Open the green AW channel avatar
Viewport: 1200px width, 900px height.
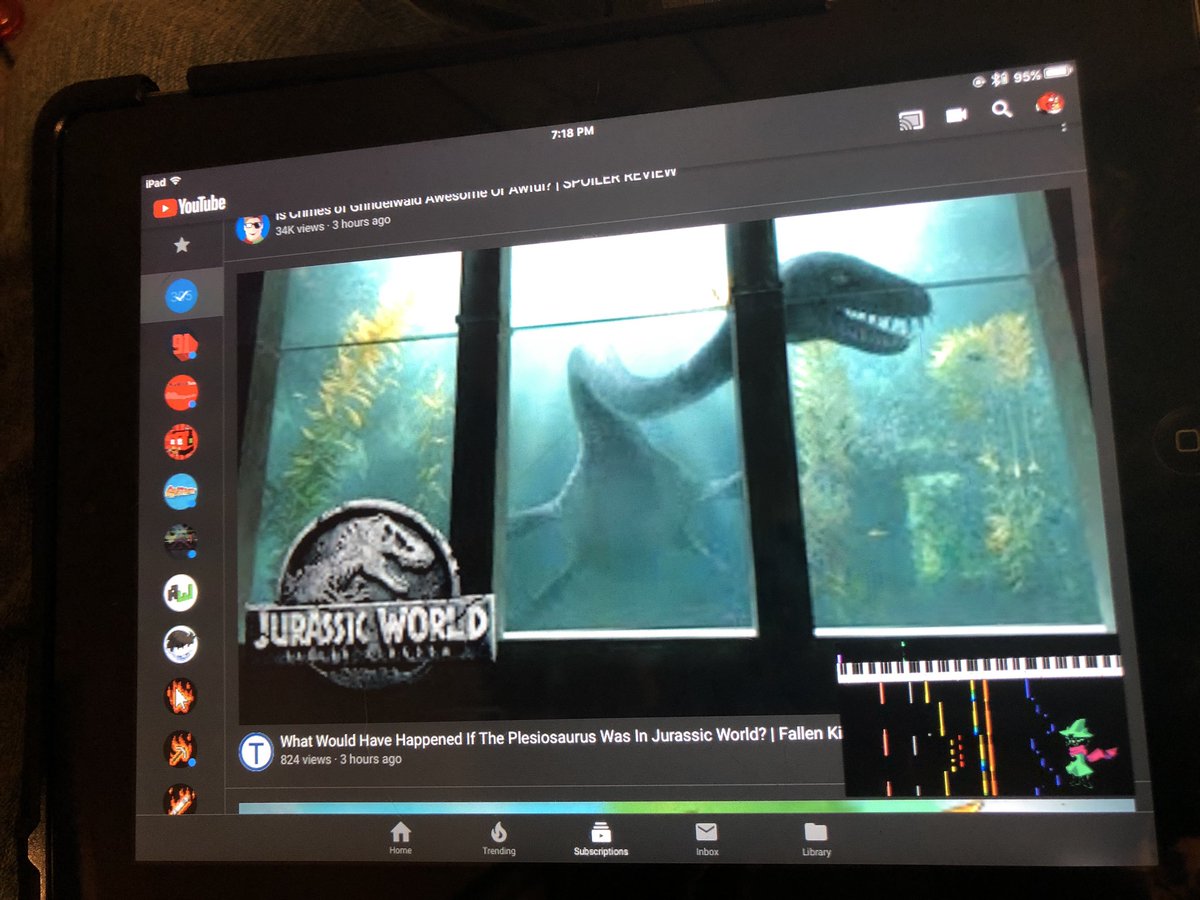click(181, 593)
